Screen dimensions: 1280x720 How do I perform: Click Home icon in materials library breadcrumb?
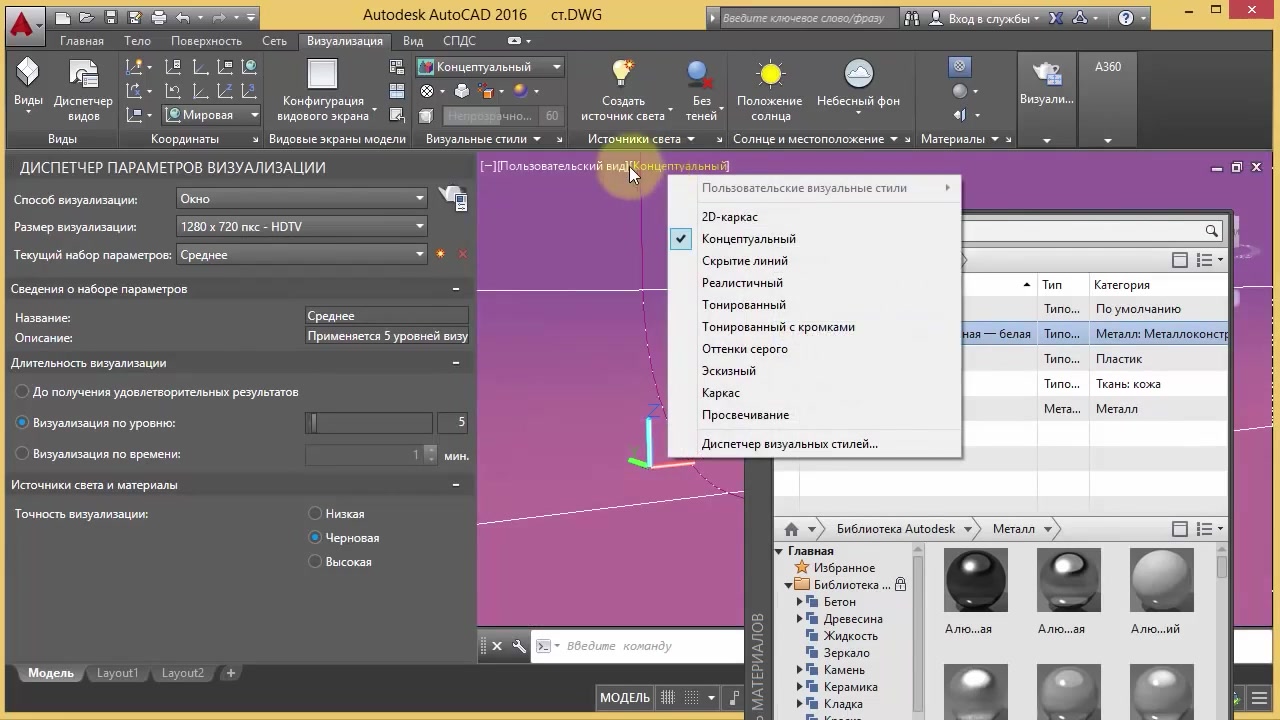[x=791, y=529]
